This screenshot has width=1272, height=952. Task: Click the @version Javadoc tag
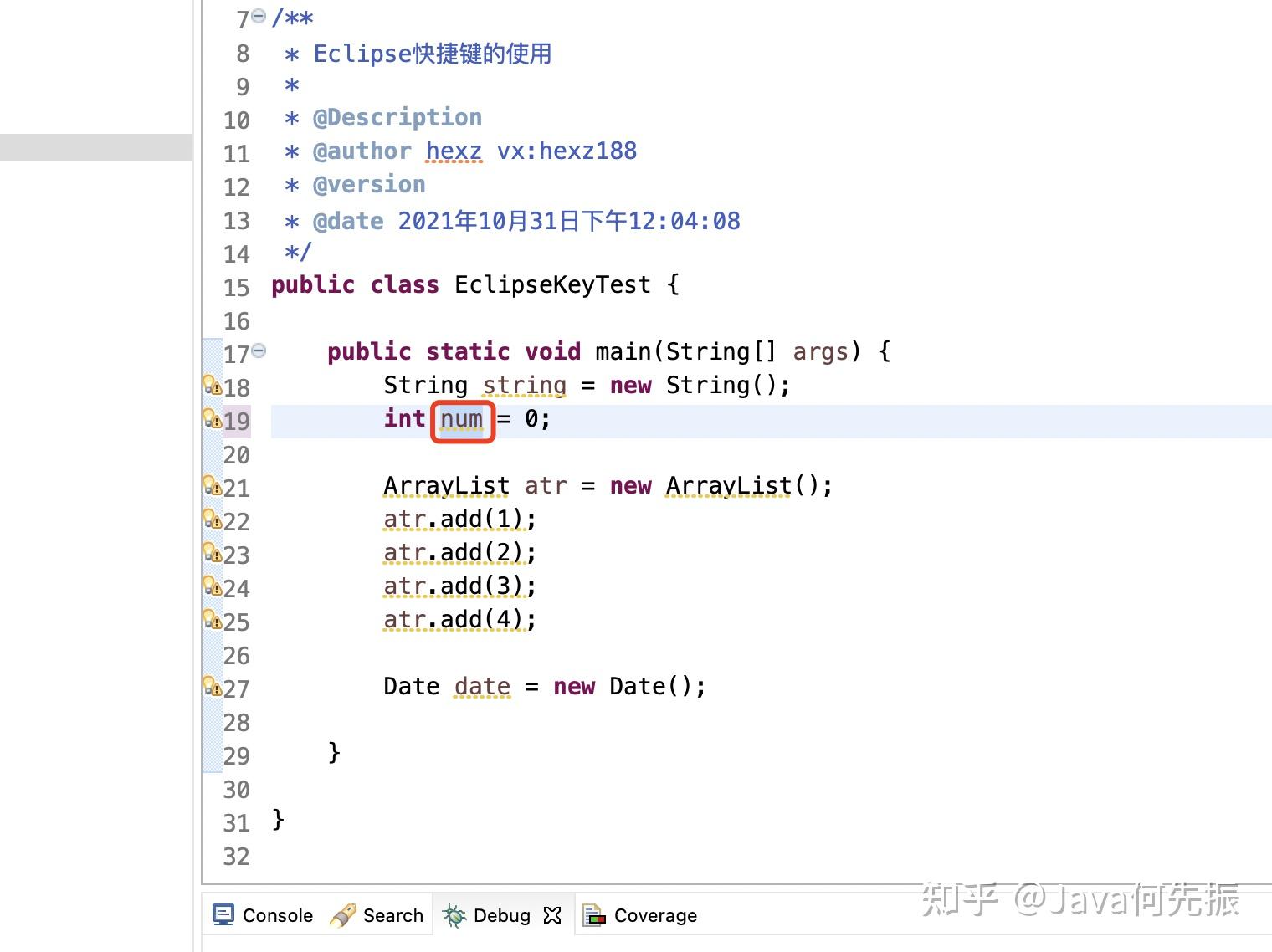369,185
